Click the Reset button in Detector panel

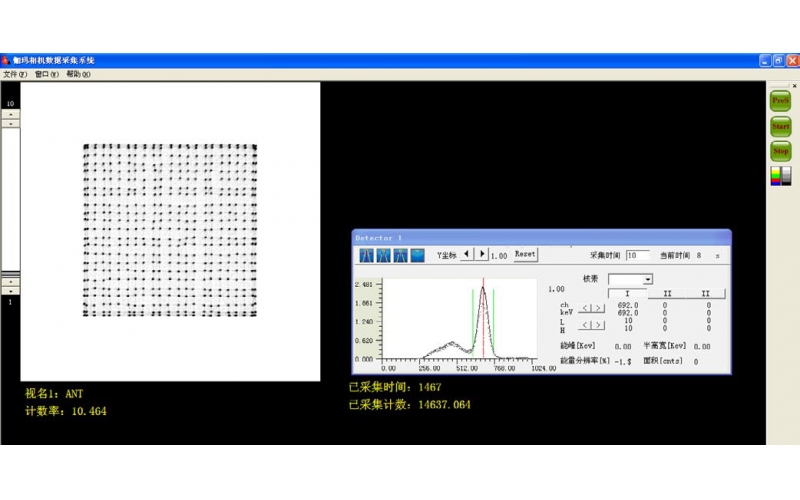pos(525,255)
